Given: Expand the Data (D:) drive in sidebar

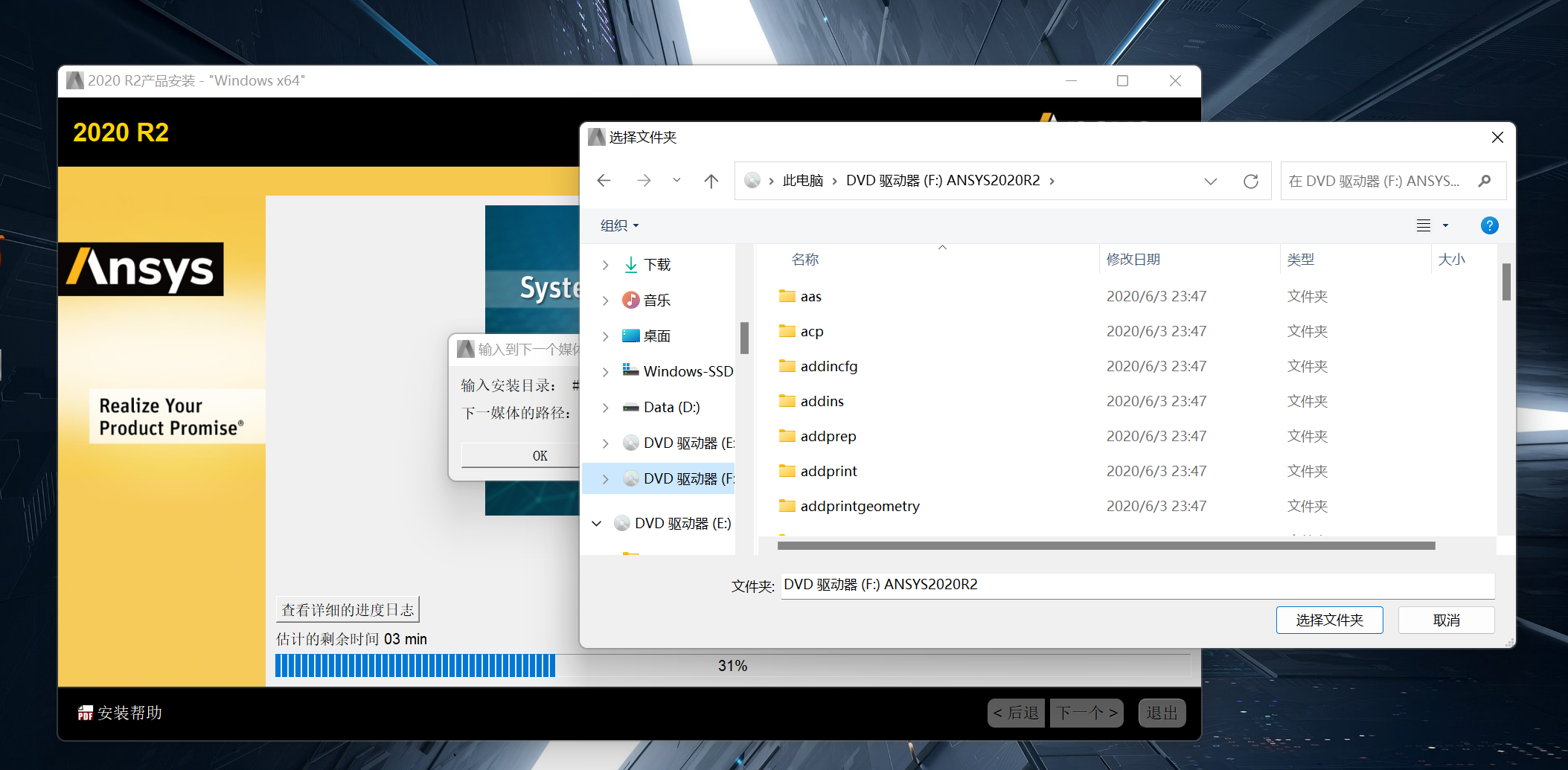Looking at the screenshot, I should click(x=604, y=407).
